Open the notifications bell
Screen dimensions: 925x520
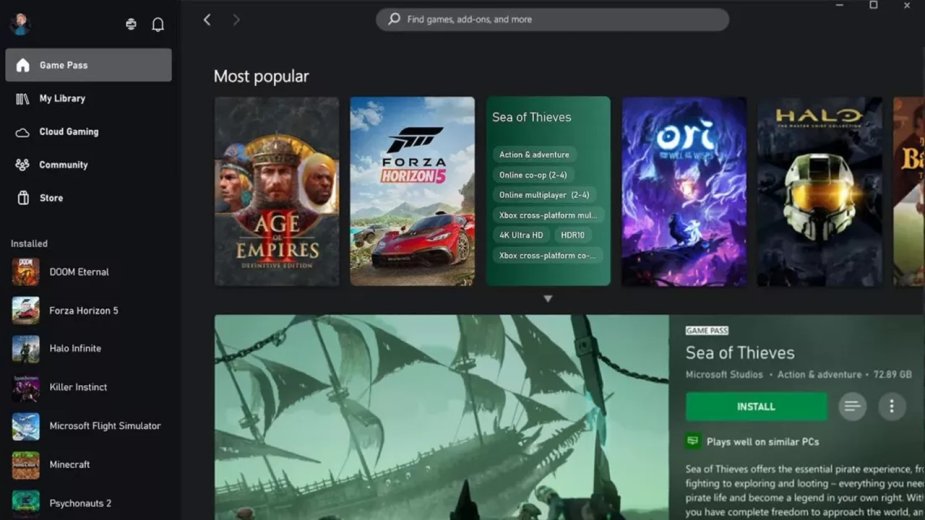coord(158,24)
